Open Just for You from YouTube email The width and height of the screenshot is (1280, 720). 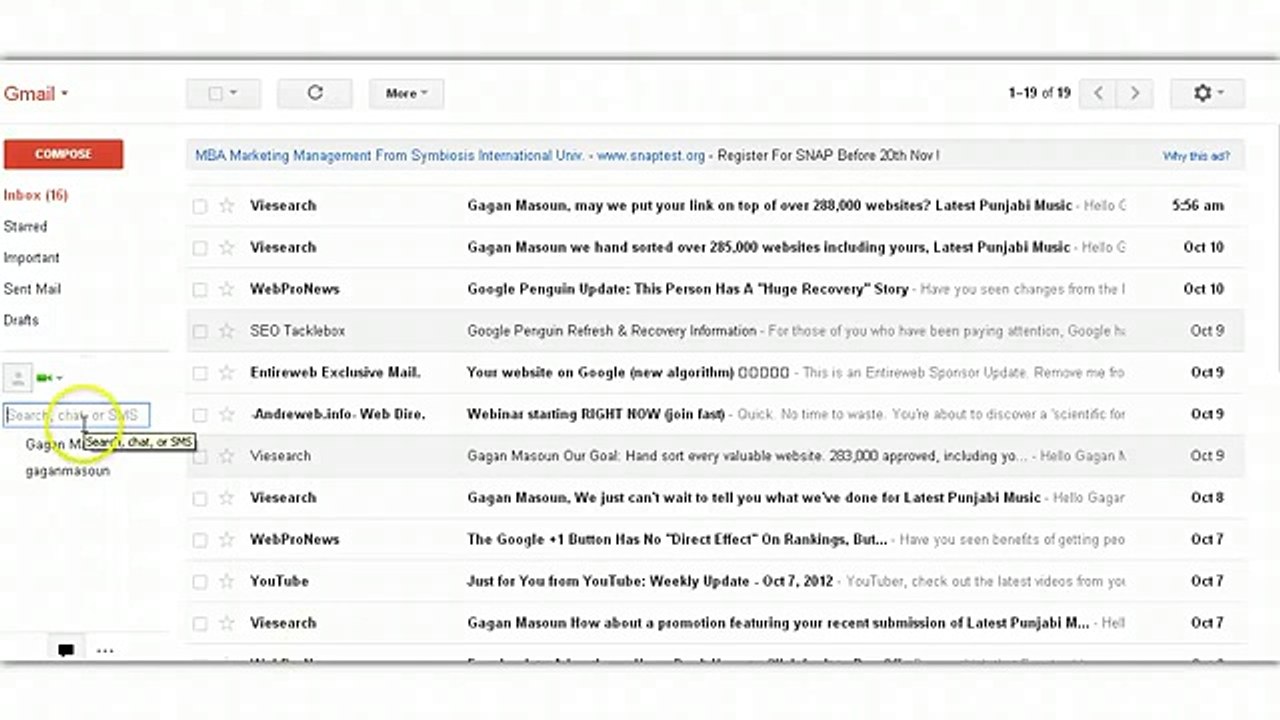click(x=715, y=581)
